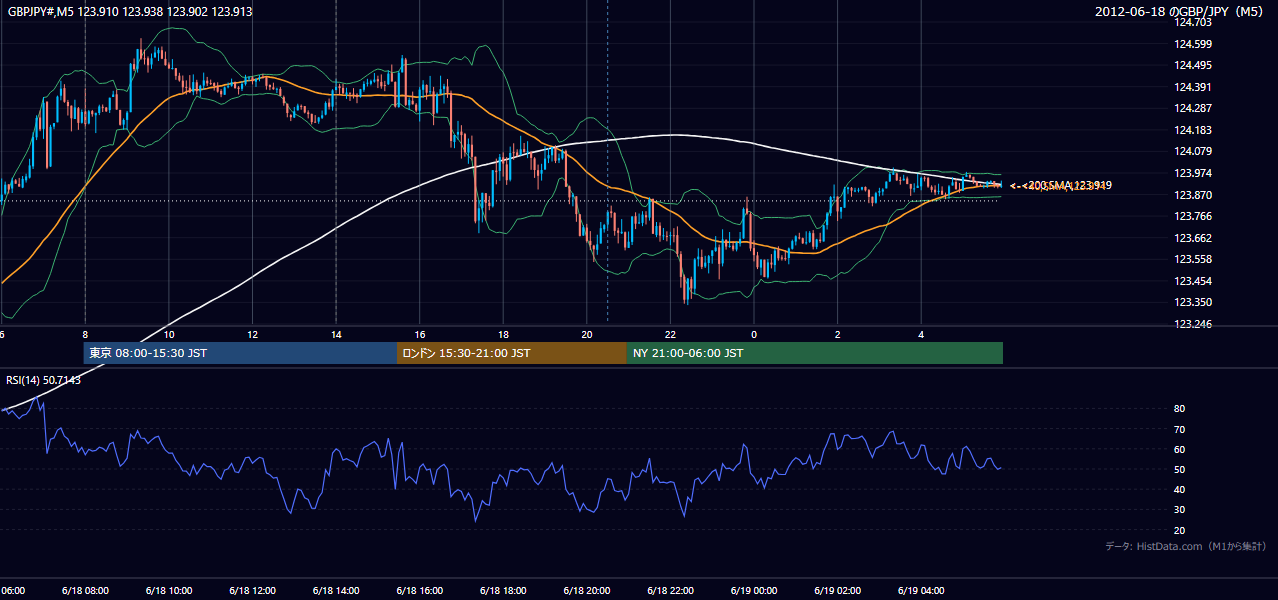The height and width of the screenshot is (600, 1278).
Task: Click the RSI scale value 30
Action: click(1180, 510)
